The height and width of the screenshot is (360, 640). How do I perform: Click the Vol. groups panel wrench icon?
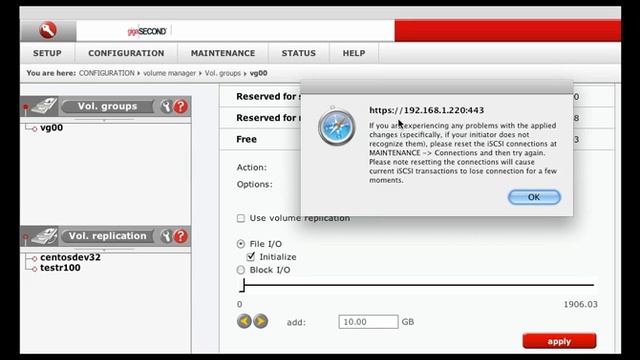165,107
